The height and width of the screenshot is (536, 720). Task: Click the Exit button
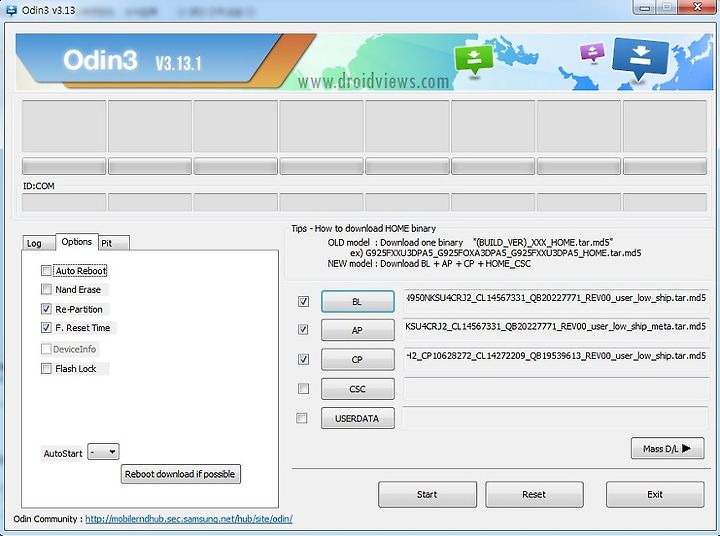(655, 494)
